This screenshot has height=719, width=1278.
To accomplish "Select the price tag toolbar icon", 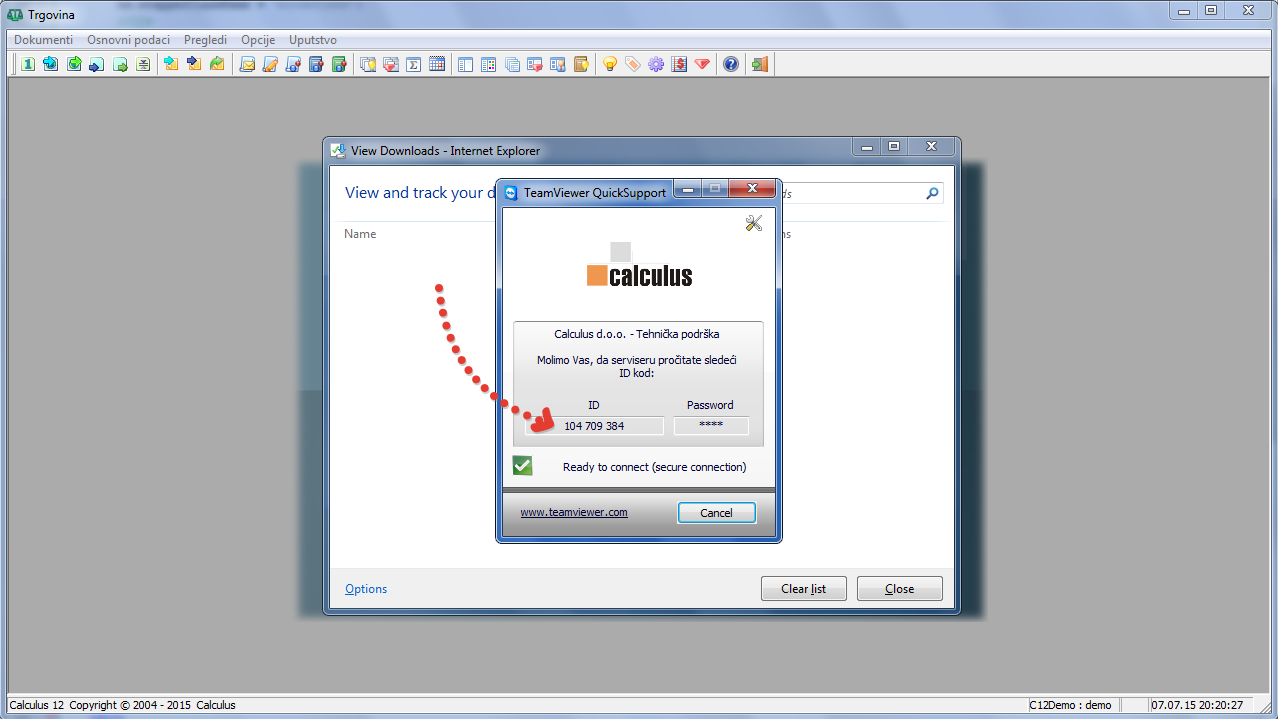I will coord(632,65).
